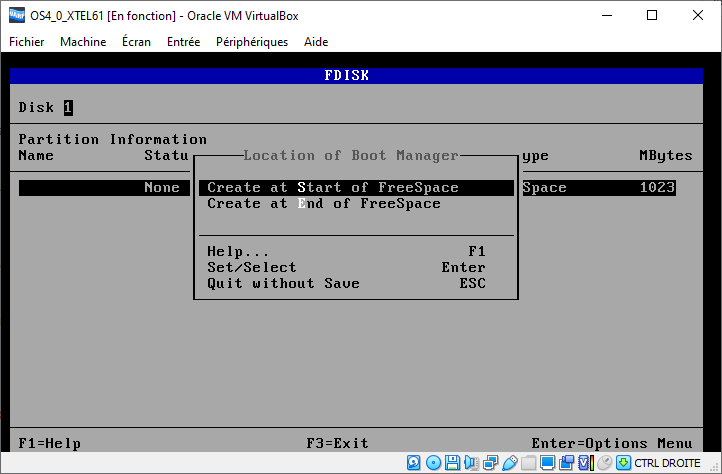Click Quit without Save option

283,284
